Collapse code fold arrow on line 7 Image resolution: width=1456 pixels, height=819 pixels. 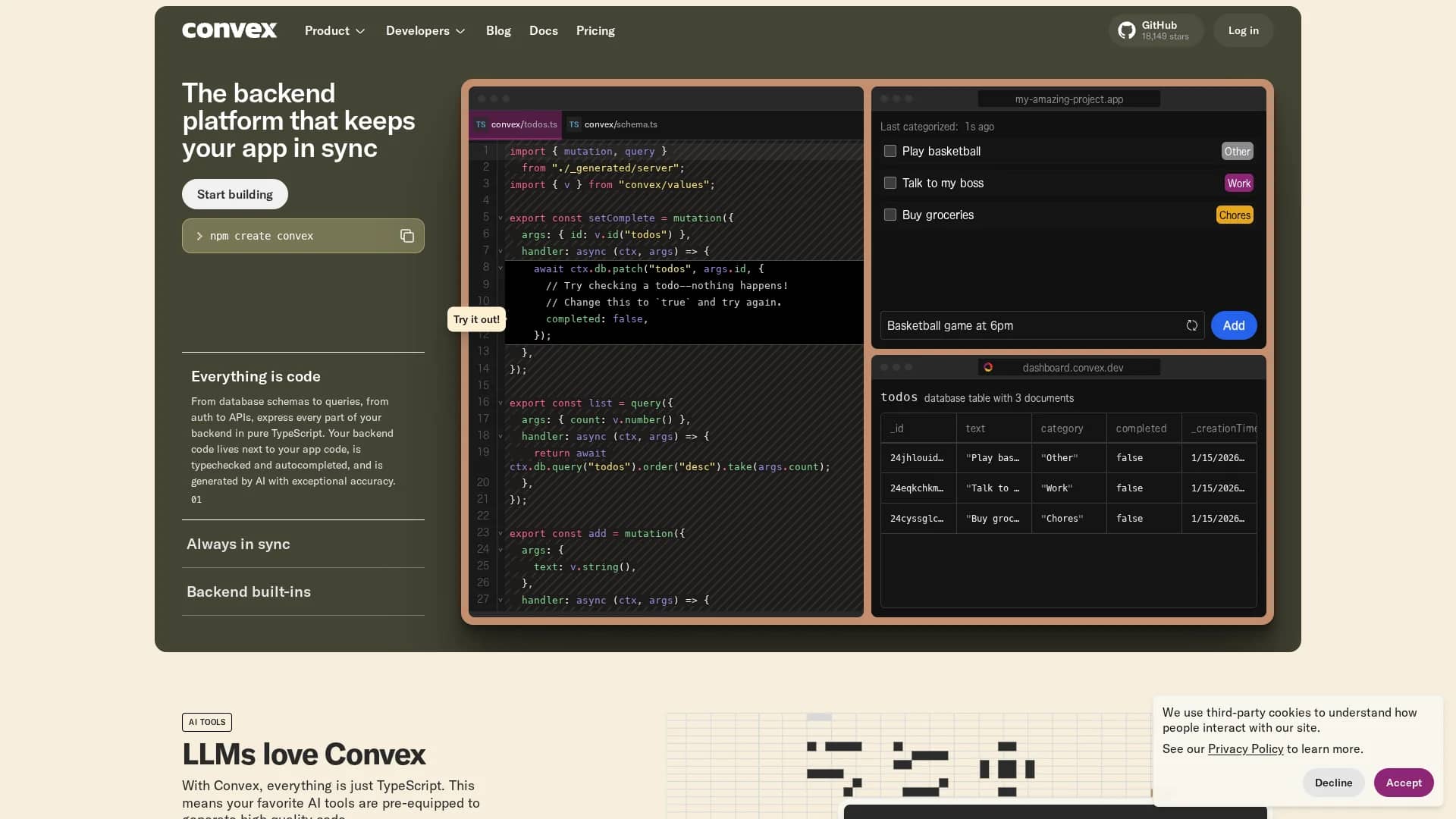pyautogui.click(x=500, y=251)
